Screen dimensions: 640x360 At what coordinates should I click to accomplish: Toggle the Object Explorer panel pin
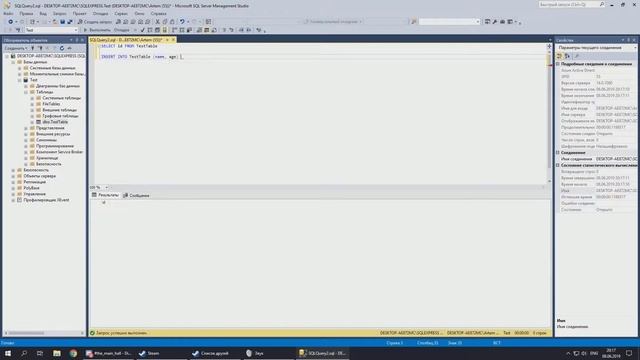click(76, 40)
